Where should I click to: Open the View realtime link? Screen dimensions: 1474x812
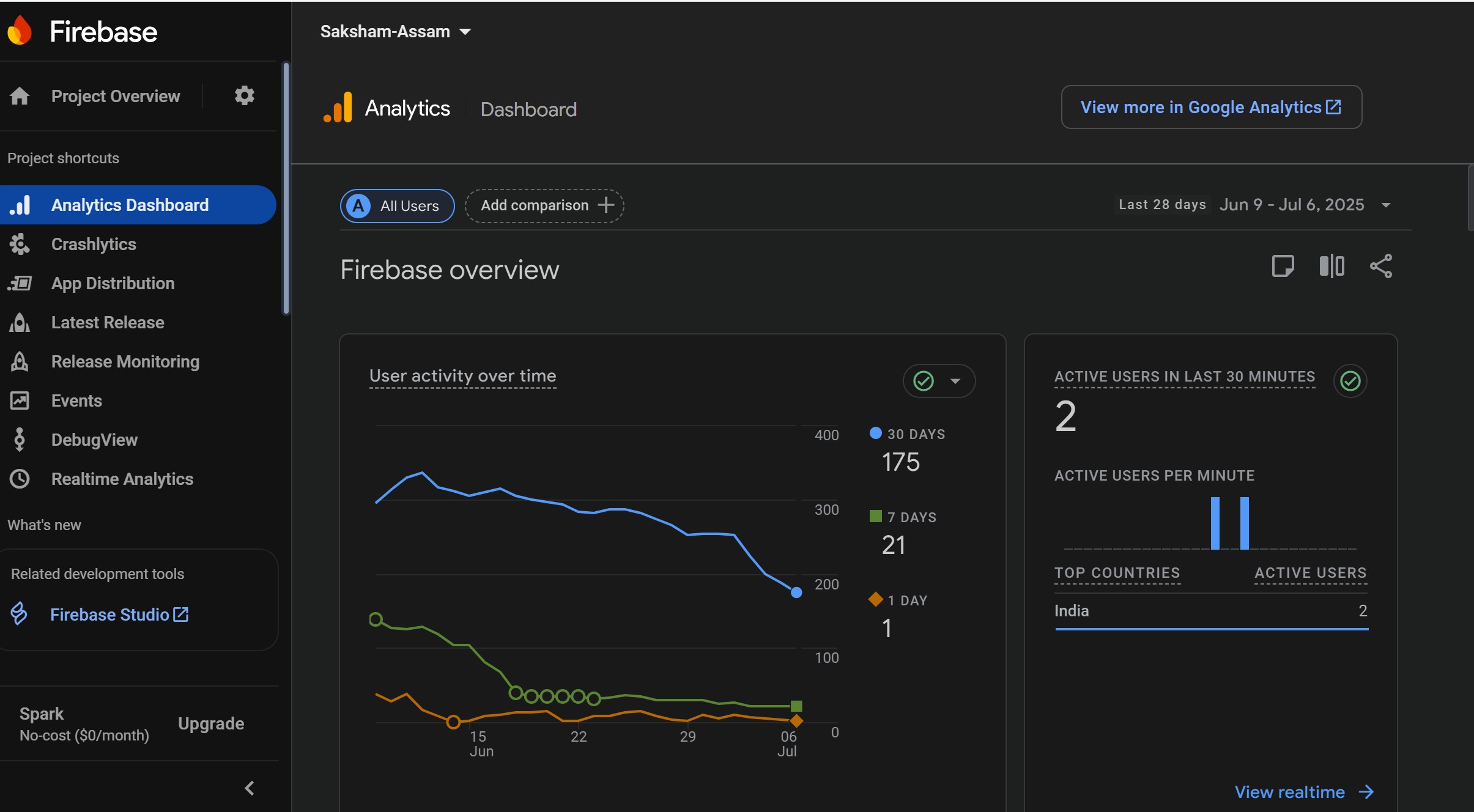coord(1304,792)
